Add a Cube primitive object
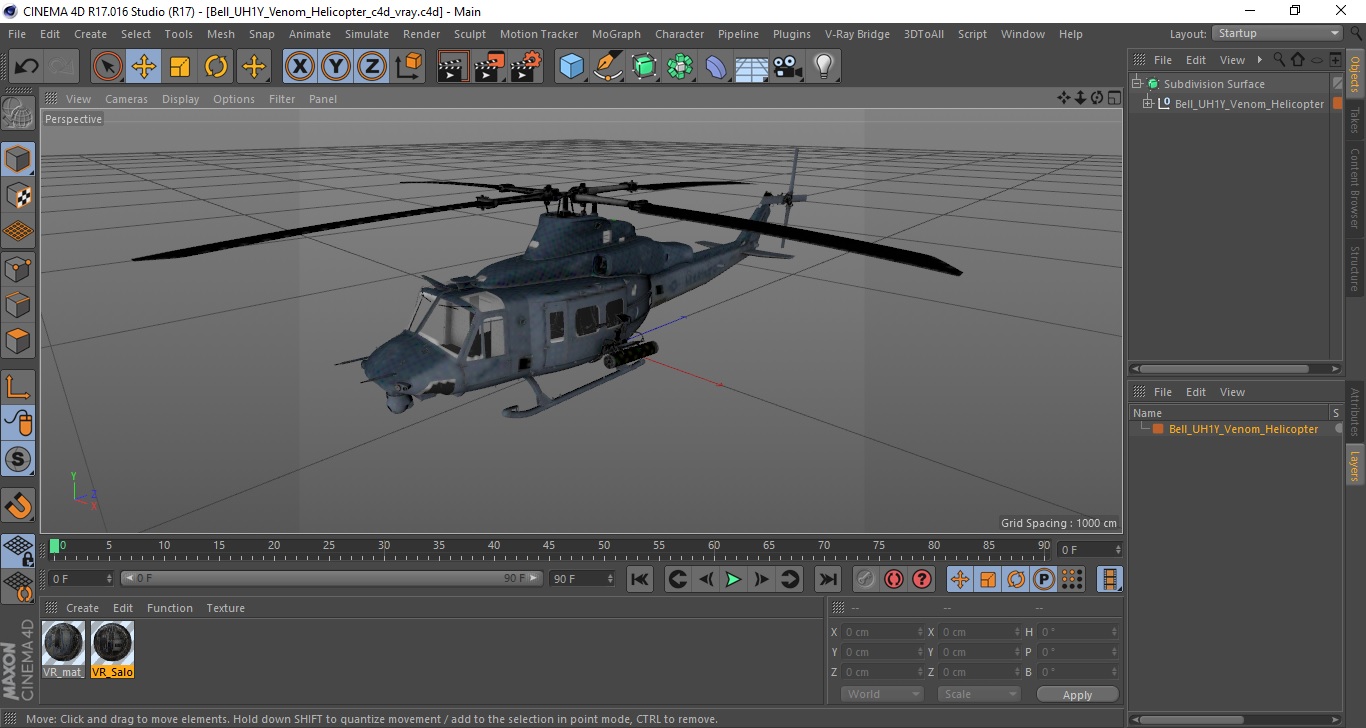The height and width of the screenshot is (728, 1366). pos(571,67)
